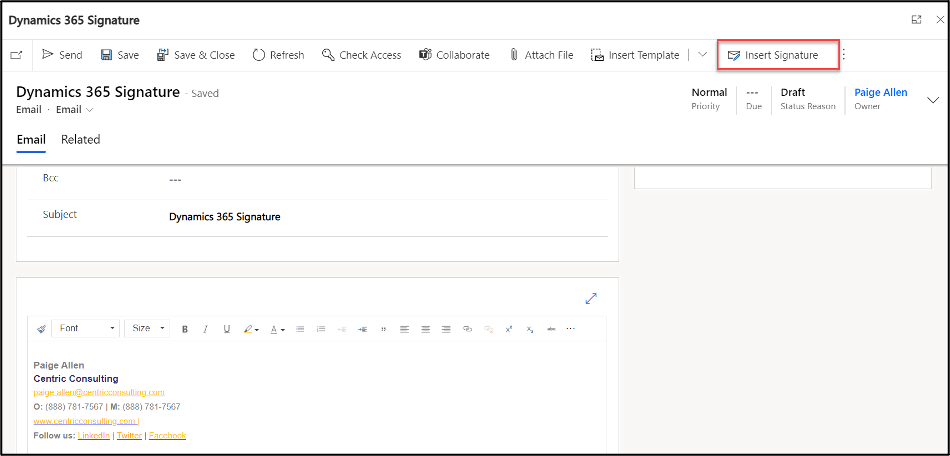Expand the header details chevron

[x=933, y=100]
